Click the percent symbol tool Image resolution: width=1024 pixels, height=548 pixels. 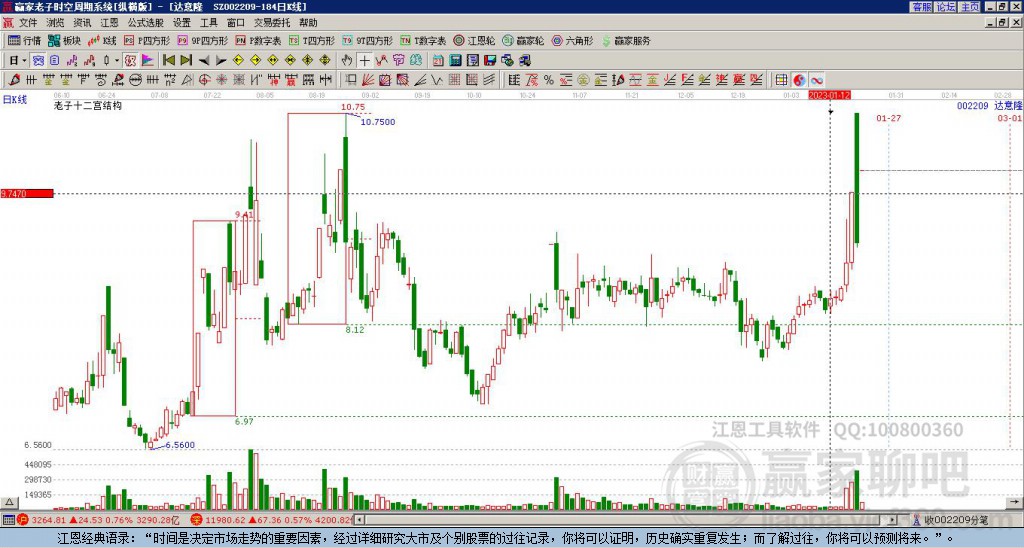click(549, 80)
